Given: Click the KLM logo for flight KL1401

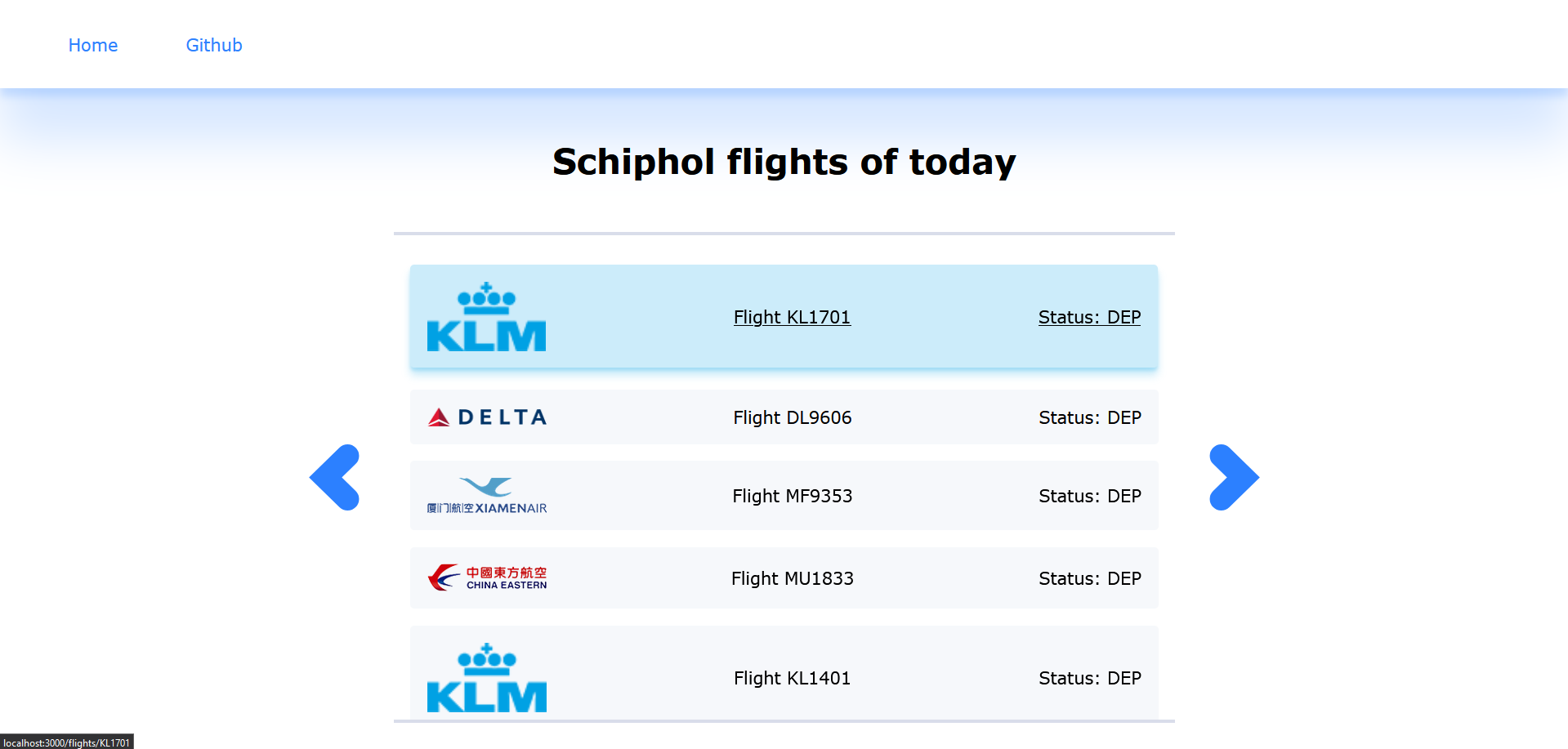Looking at the screenshot, I should [486, 678].
